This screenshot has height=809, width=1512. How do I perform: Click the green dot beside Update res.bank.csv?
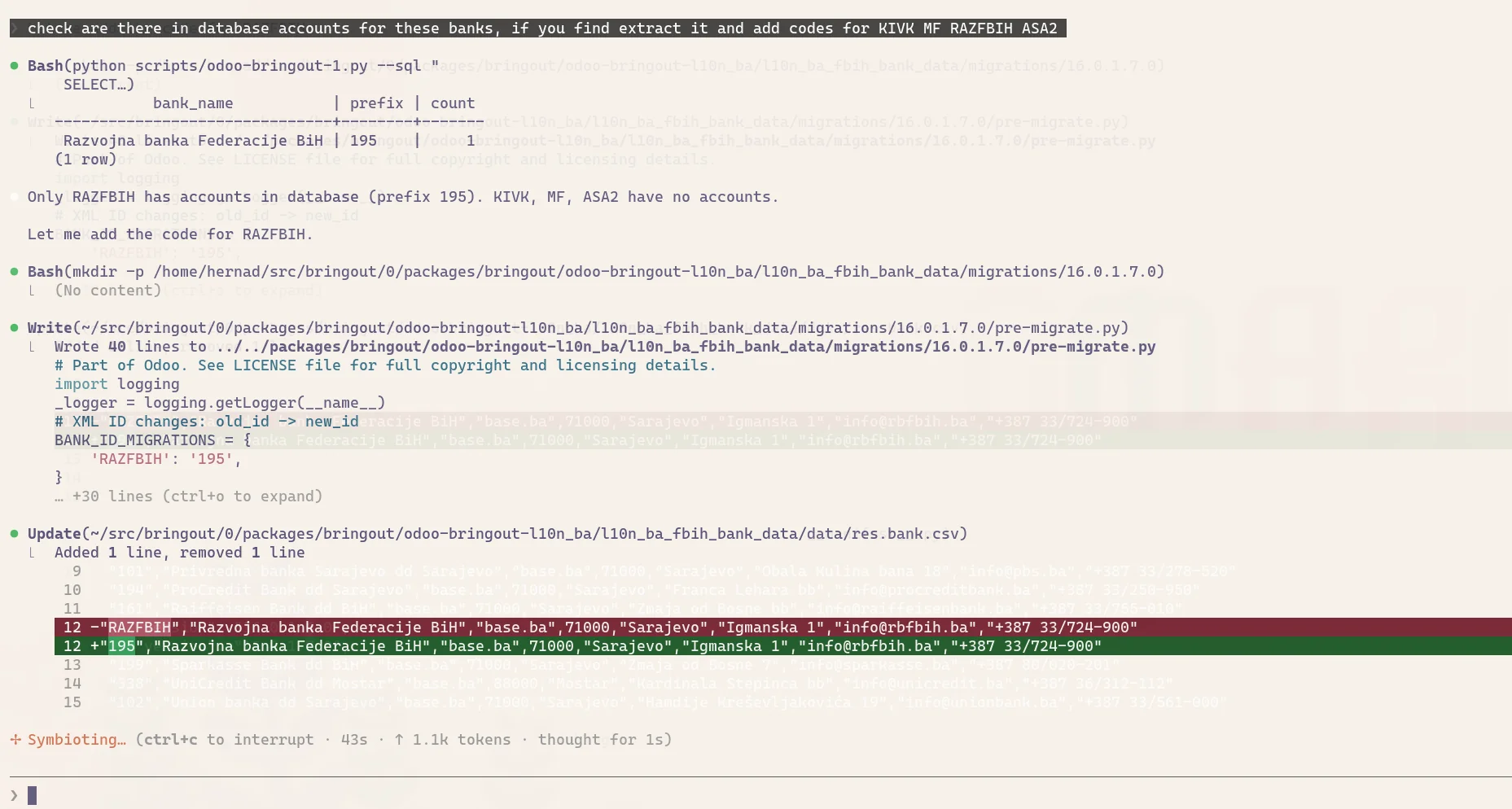pos(15,533)
